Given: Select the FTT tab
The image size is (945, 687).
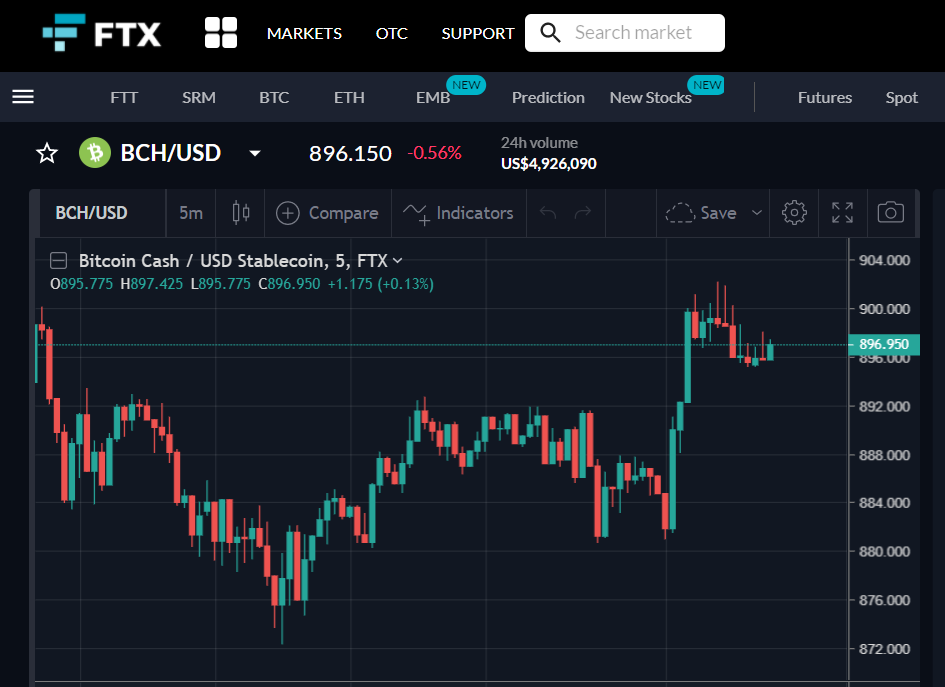Looking at the screenshot, I should point(124,98).
